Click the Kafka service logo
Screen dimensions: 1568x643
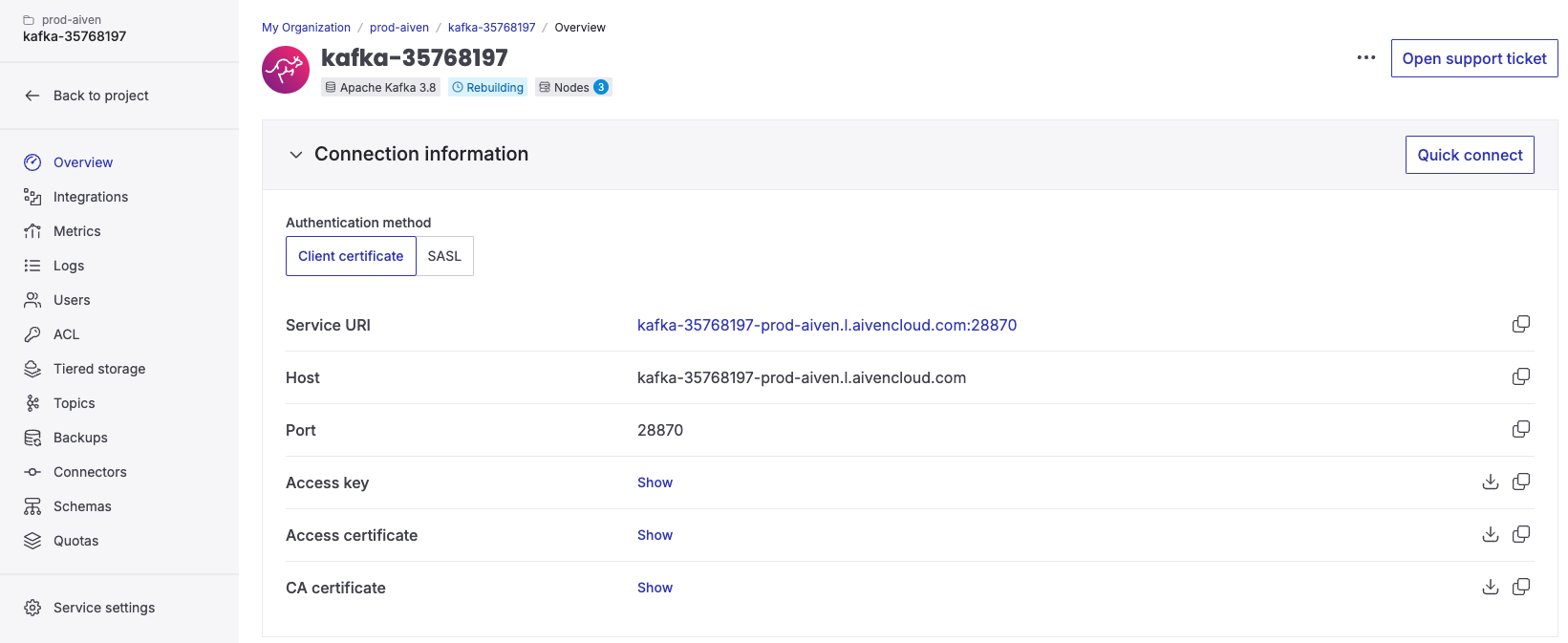pyautogui.click(x=286, y=70)
